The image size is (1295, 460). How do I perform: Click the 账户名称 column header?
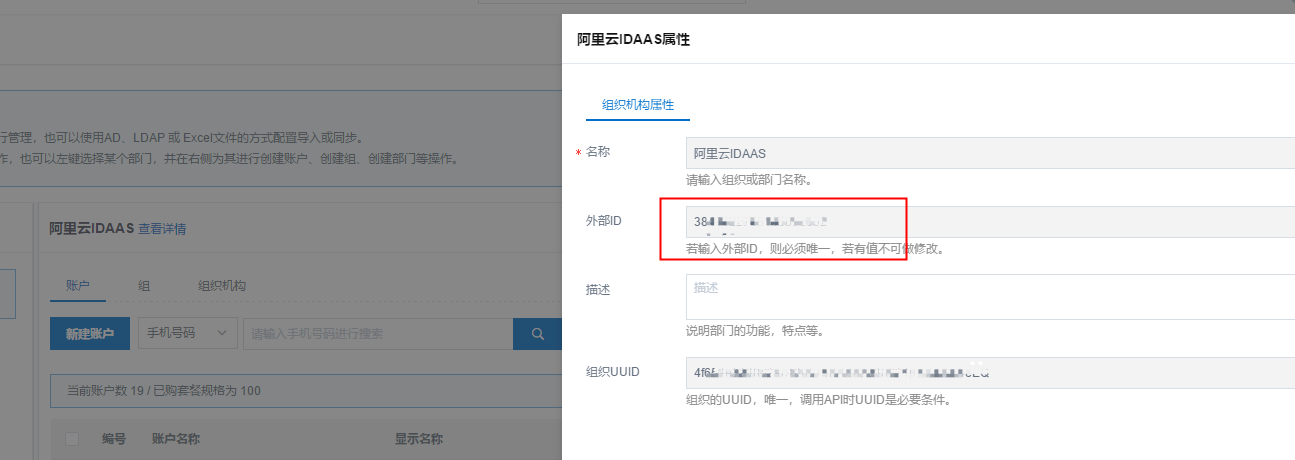click(176, 439)
